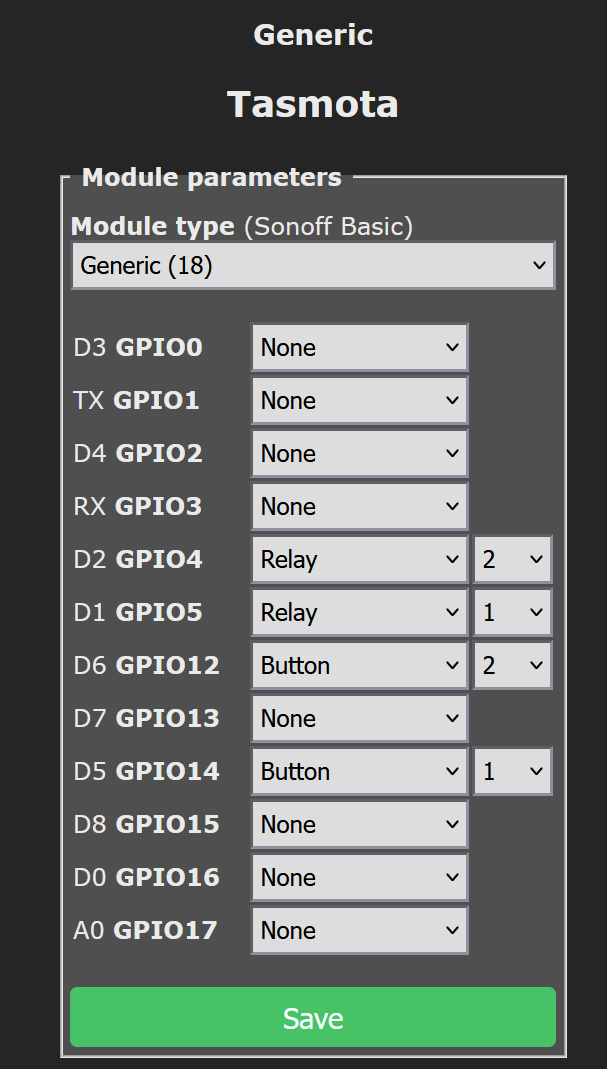Open the Button dropdown for GPIO14

(359, 771)
